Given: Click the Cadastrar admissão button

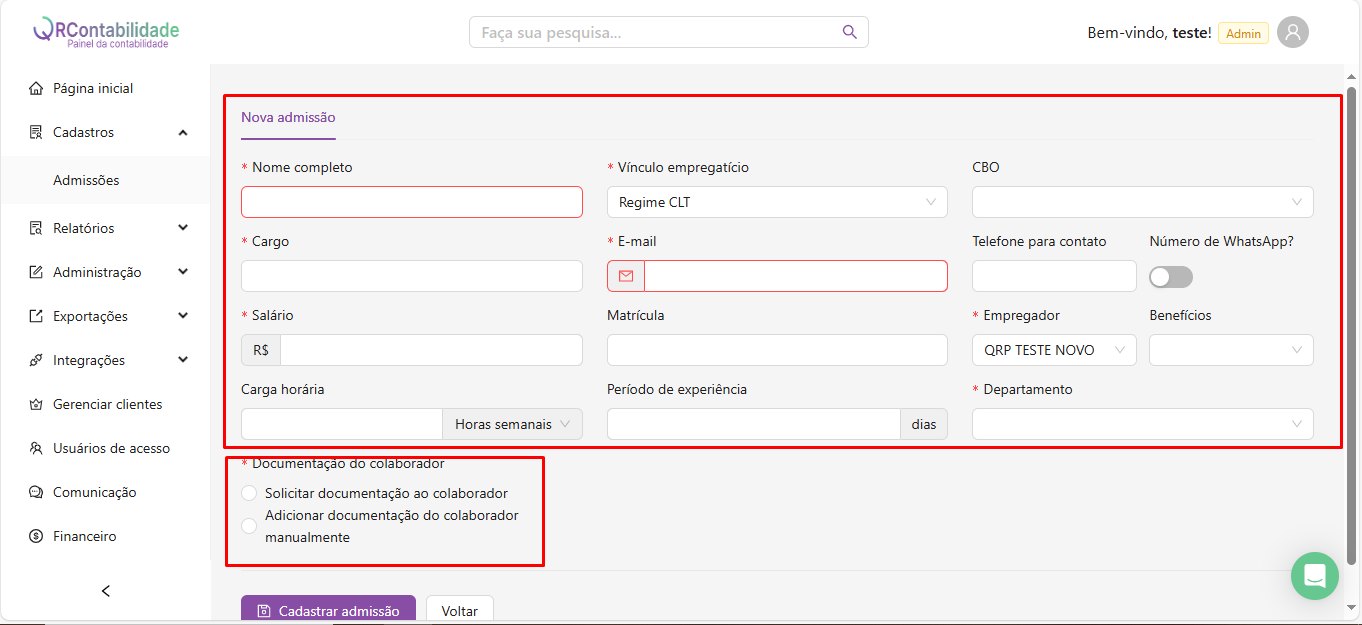Looking at the screenshot, I should click(328, 610).
